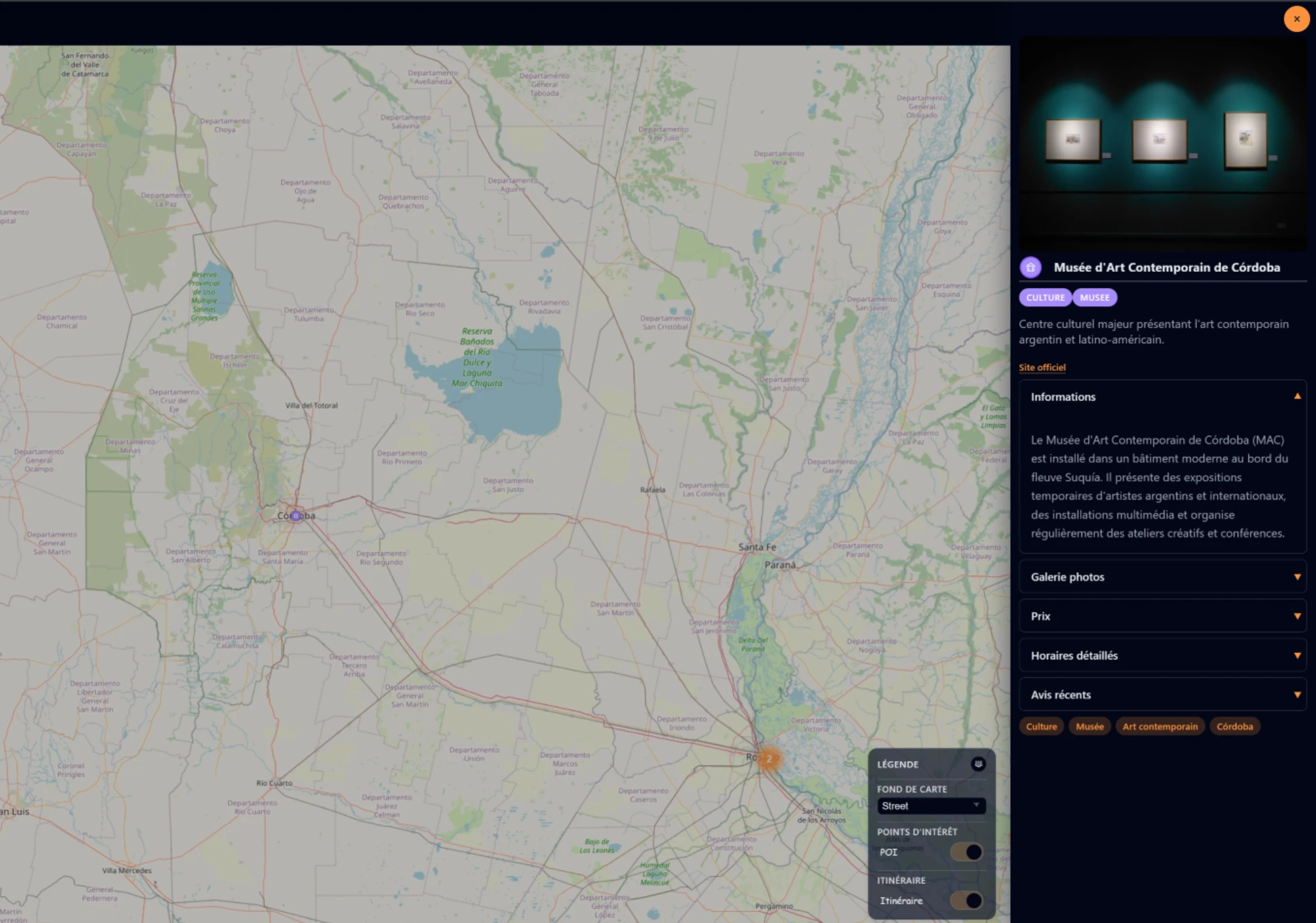Click the MUSEE category badge
This screenshot has height=923, width=1316.
pyautogui.click(x=1094, y=298)
